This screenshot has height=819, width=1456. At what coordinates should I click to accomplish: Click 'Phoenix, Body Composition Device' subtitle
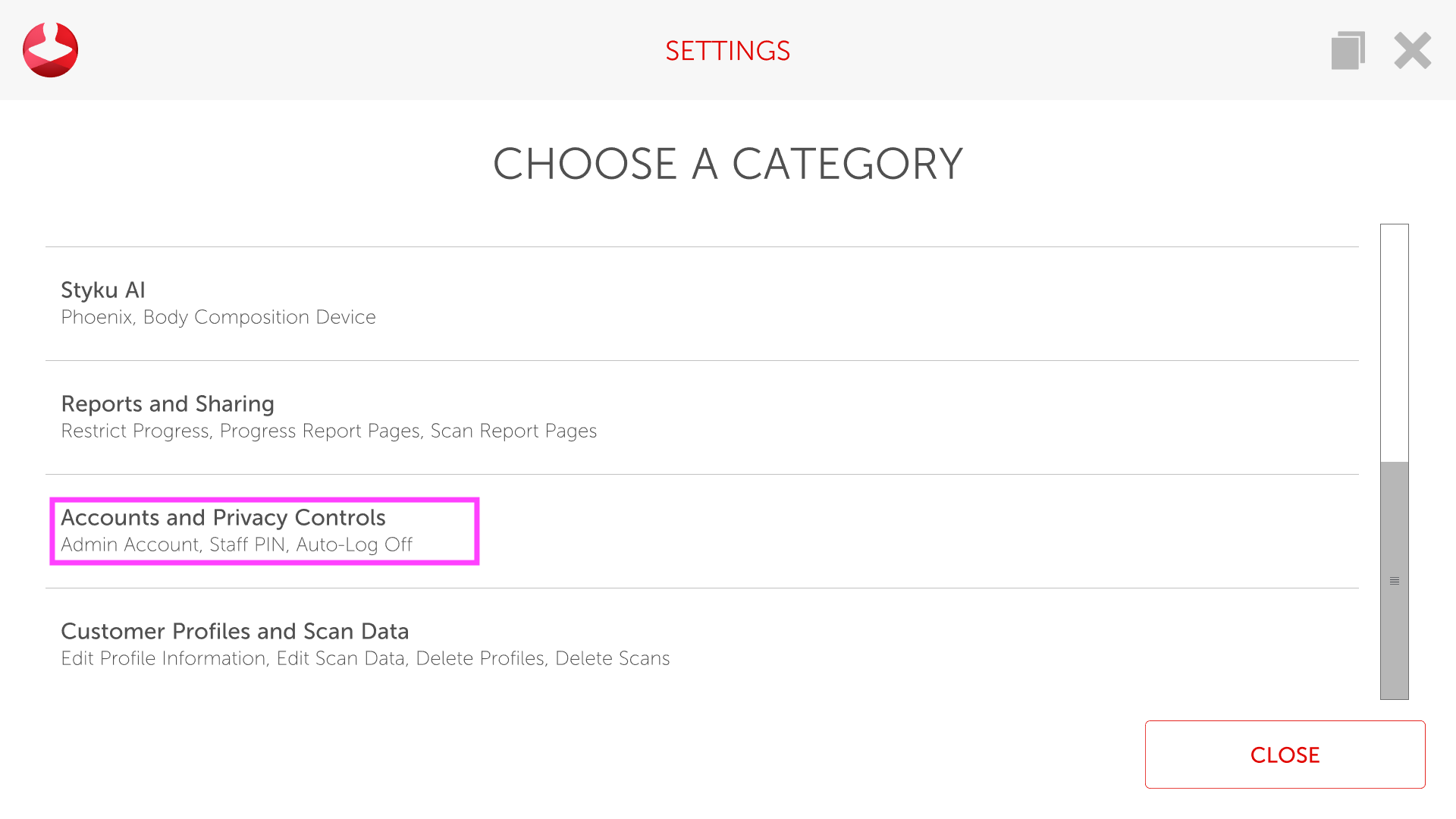tap(218, 317)
